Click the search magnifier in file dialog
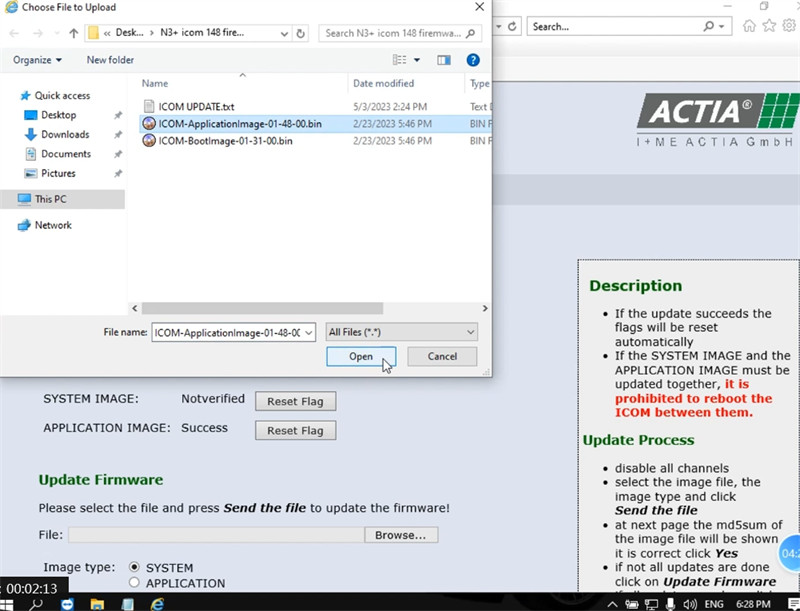Image resolution: width=800 pixels, height=611 pixels. 470,33
